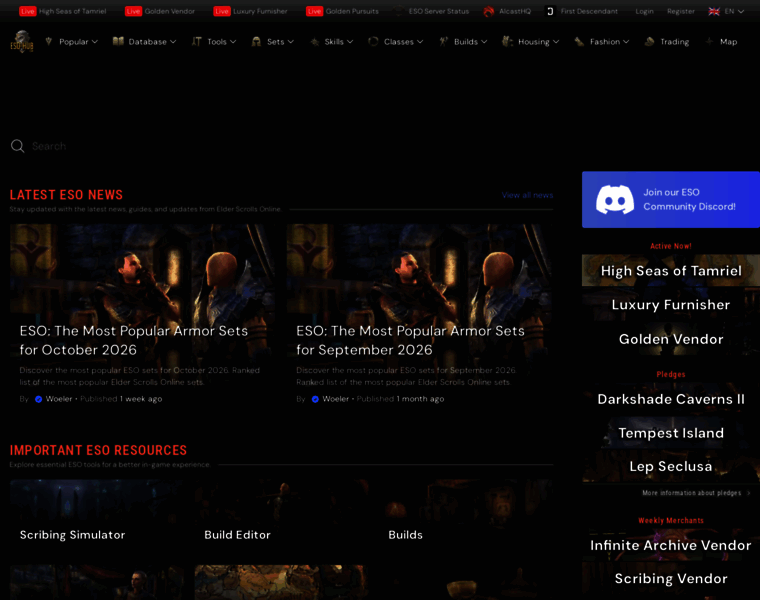Image resolution: width=760 pixels, height=600 pixels.
Task: Open Tempest Island pledge
Action: click(x=671, y=433)
